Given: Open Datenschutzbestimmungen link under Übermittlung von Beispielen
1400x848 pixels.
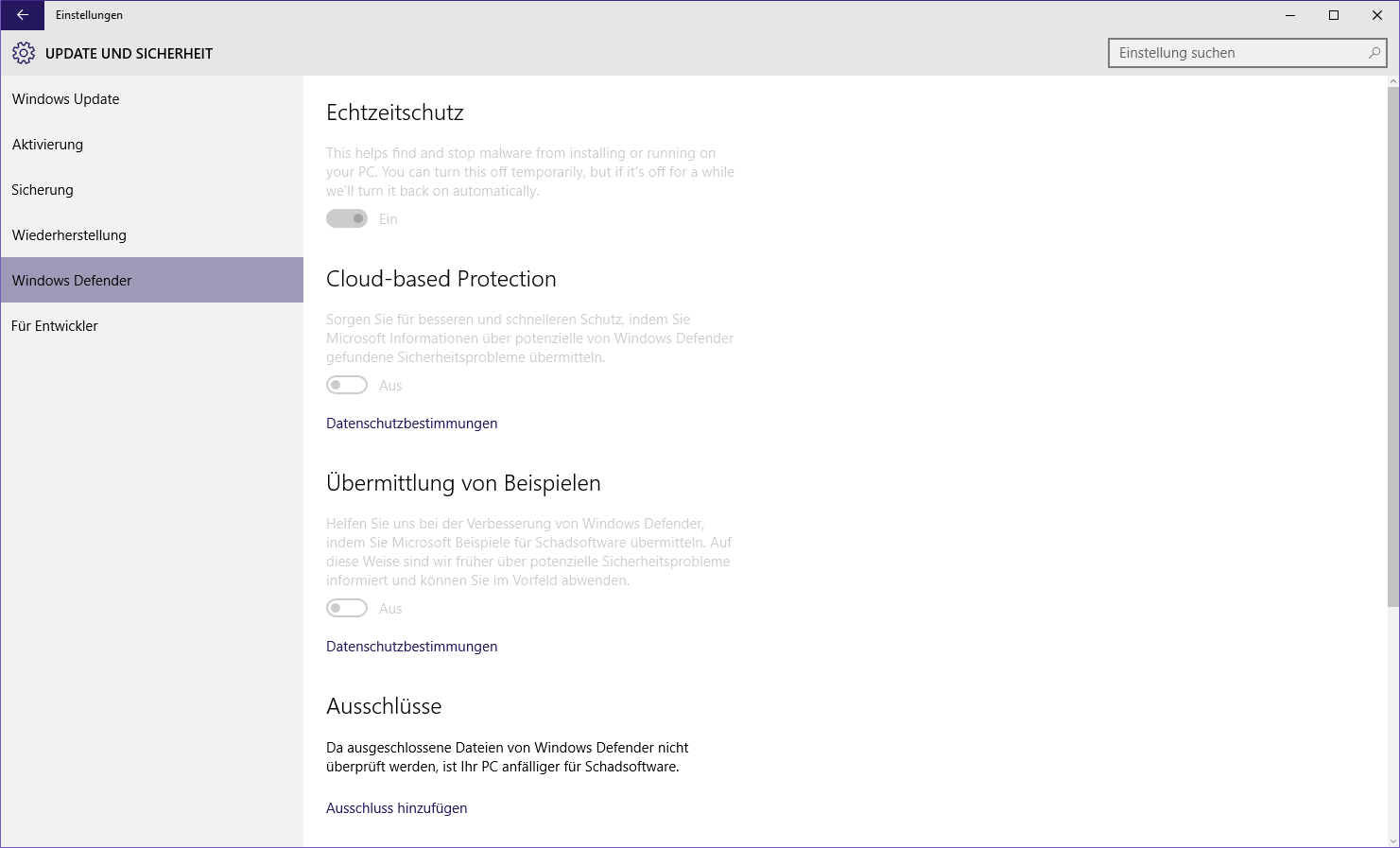Looking at the screenshot, I should (412, 647).
